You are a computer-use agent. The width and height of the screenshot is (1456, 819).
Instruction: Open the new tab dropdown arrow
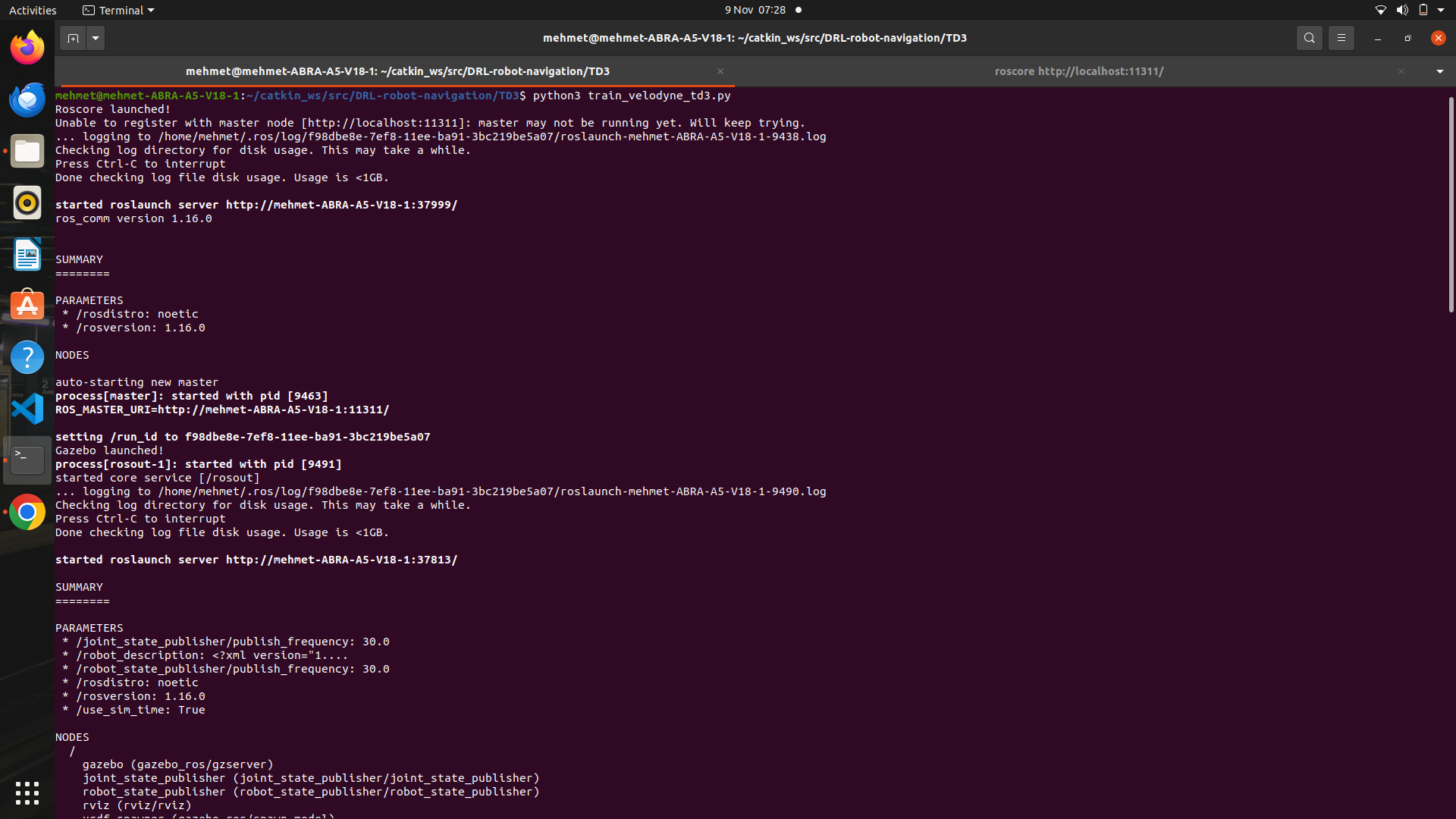point(95,37)
